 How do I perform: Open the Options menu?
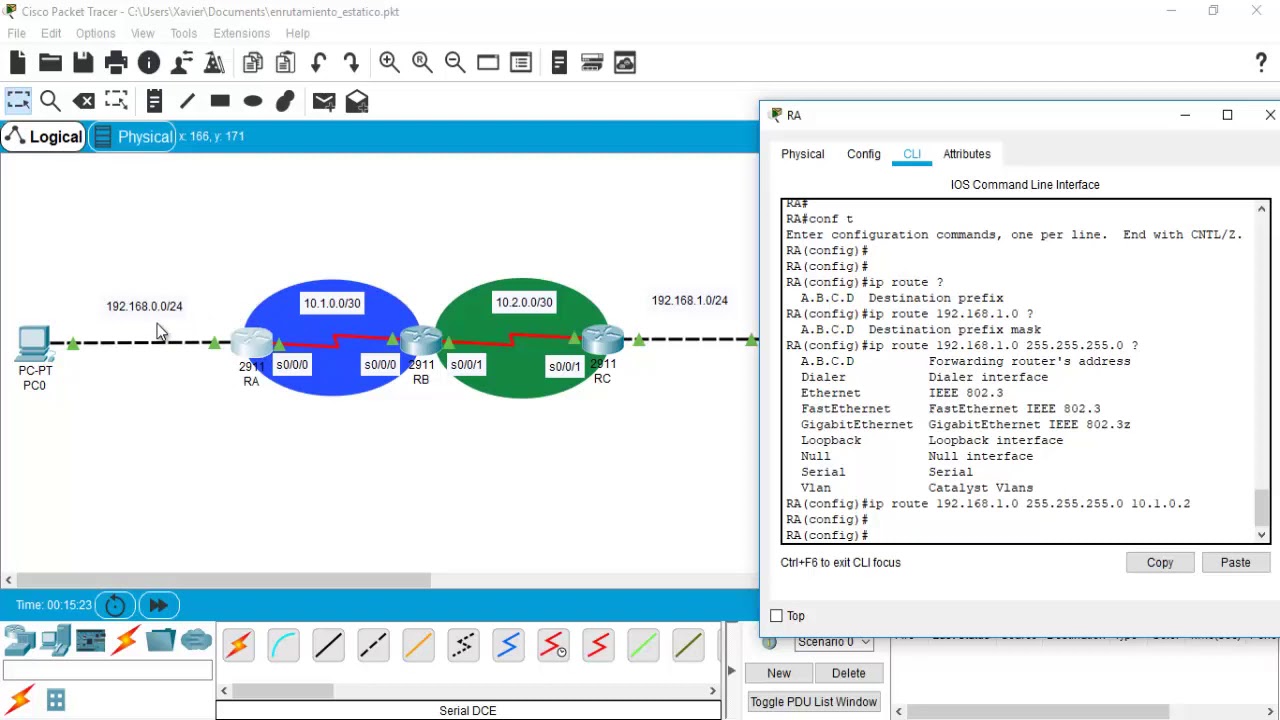[95, 33]
